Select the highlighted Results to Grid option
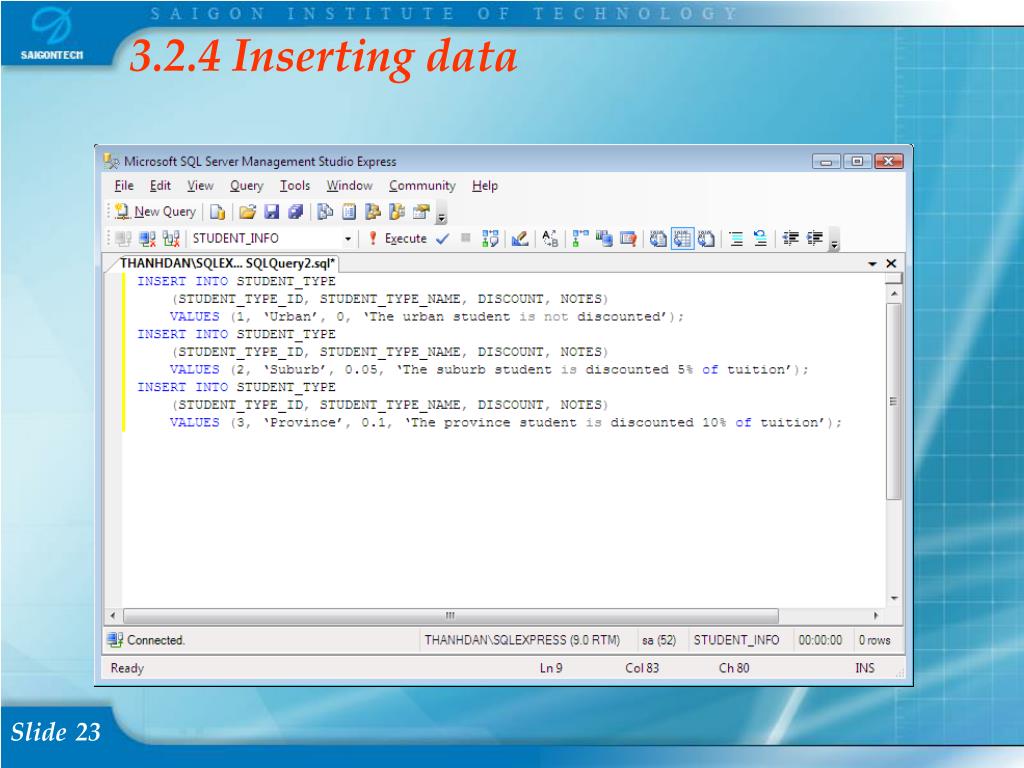Screen dimensions: 1024x768 [x=682, y=238]
